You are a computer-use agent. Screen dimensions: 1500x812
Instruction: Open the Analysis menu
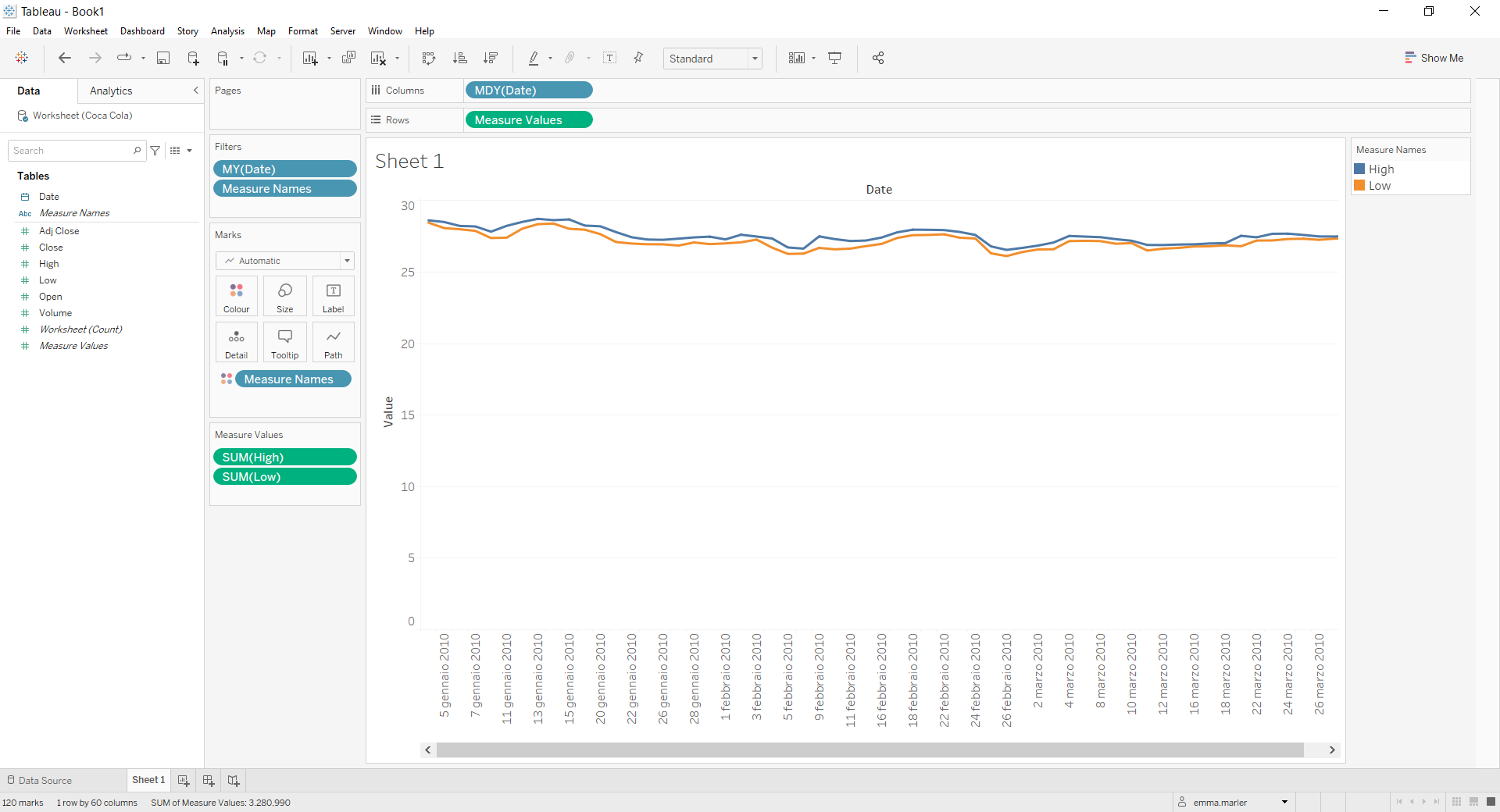[x=227, y=31]
